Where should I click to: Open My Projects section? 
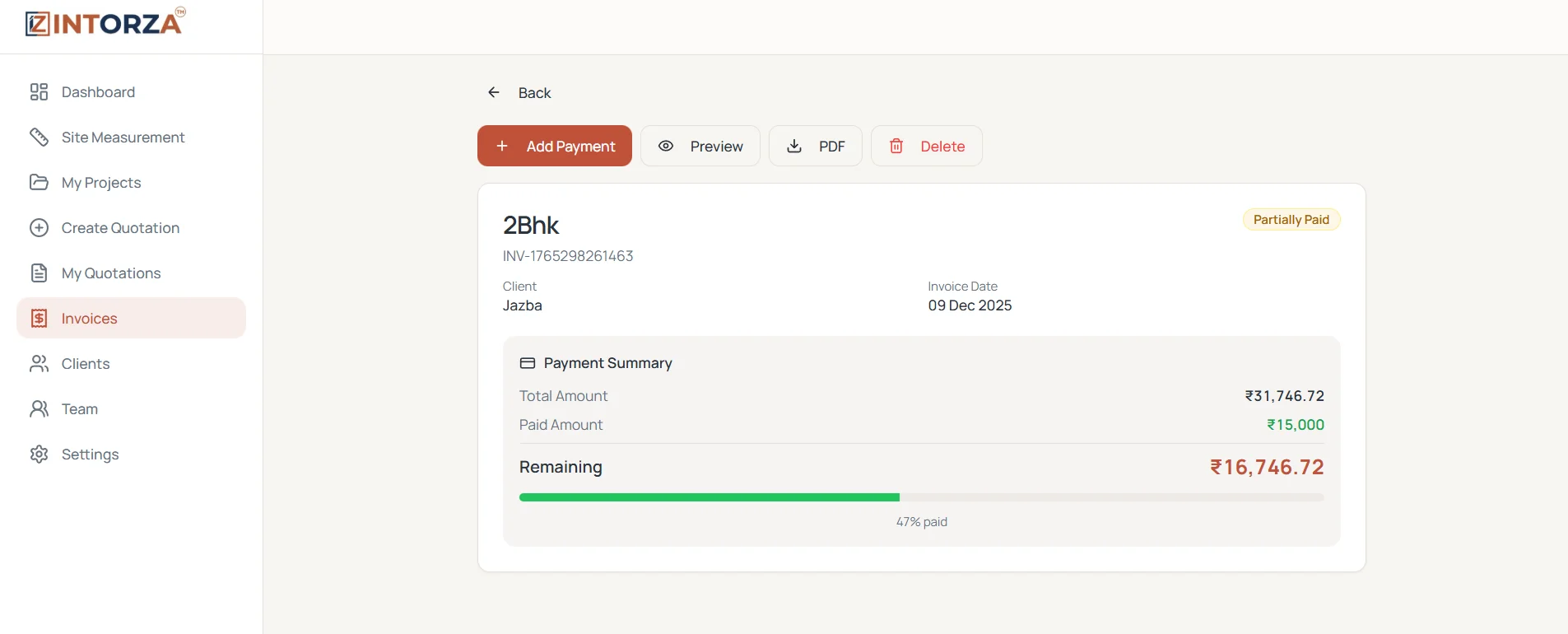(131, 182)
